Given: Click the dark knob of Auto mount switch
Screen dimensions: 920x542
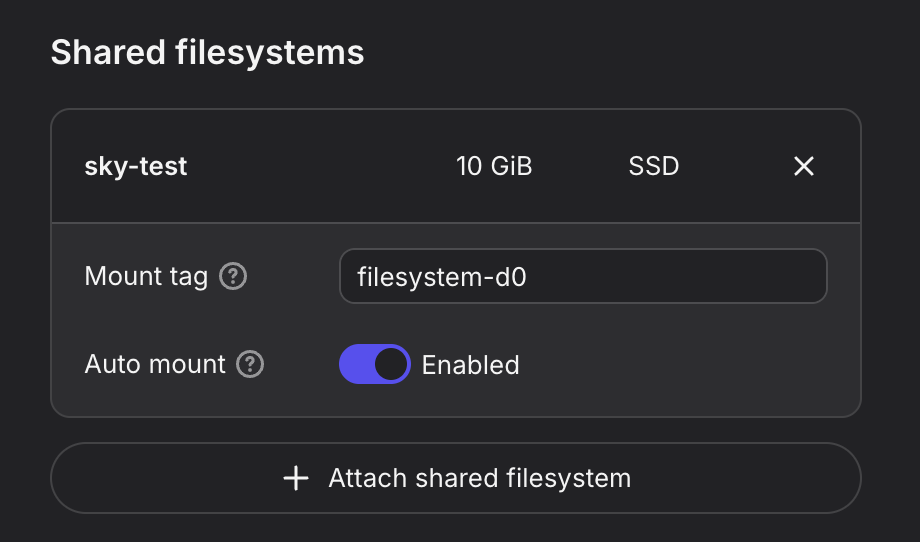Looking at the screenshot, I should click(x=392, y=365).
